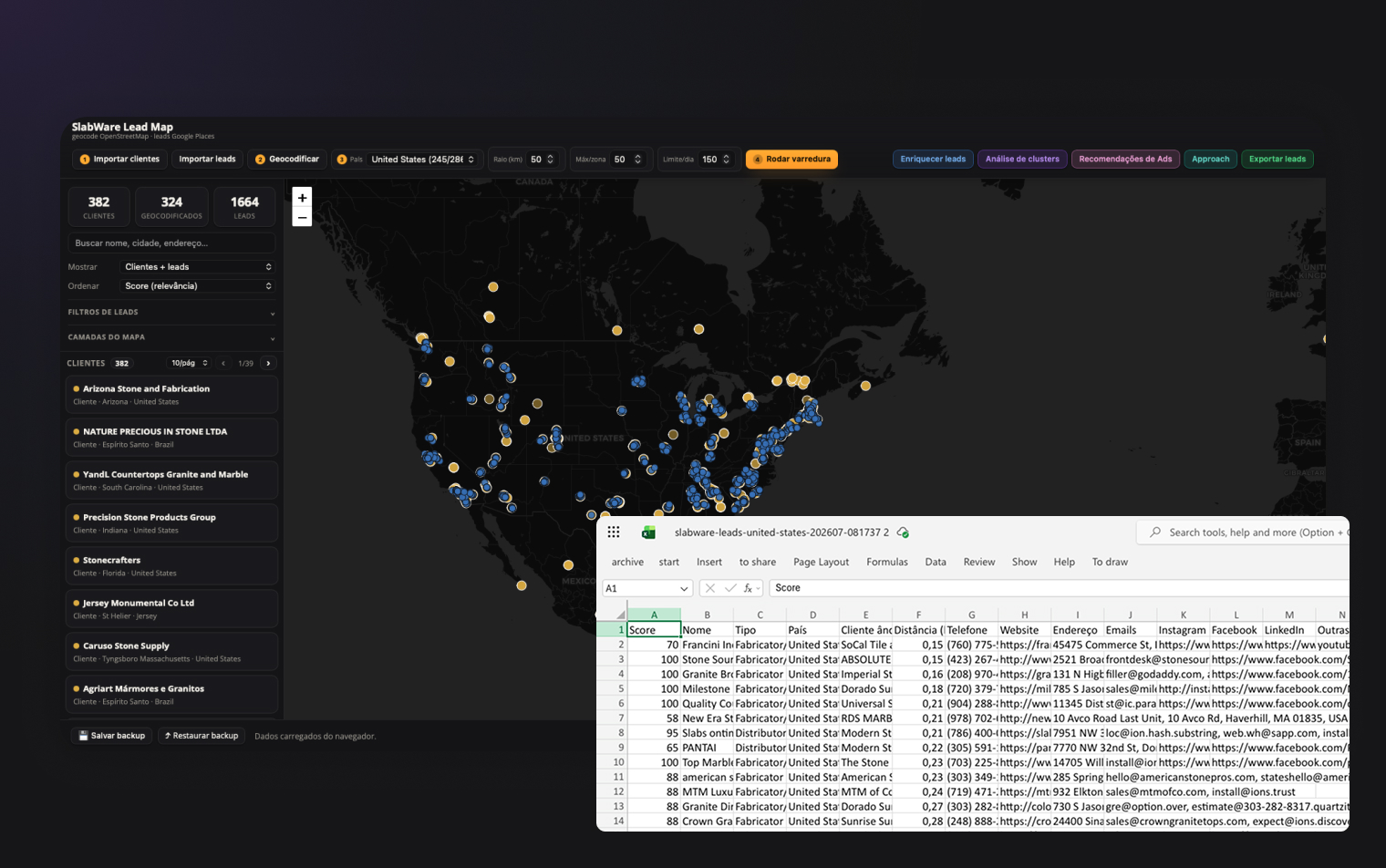Expand the Filtros de Leads section
Viewport: 1386px width, 868px height.
[x=171, y=313]
